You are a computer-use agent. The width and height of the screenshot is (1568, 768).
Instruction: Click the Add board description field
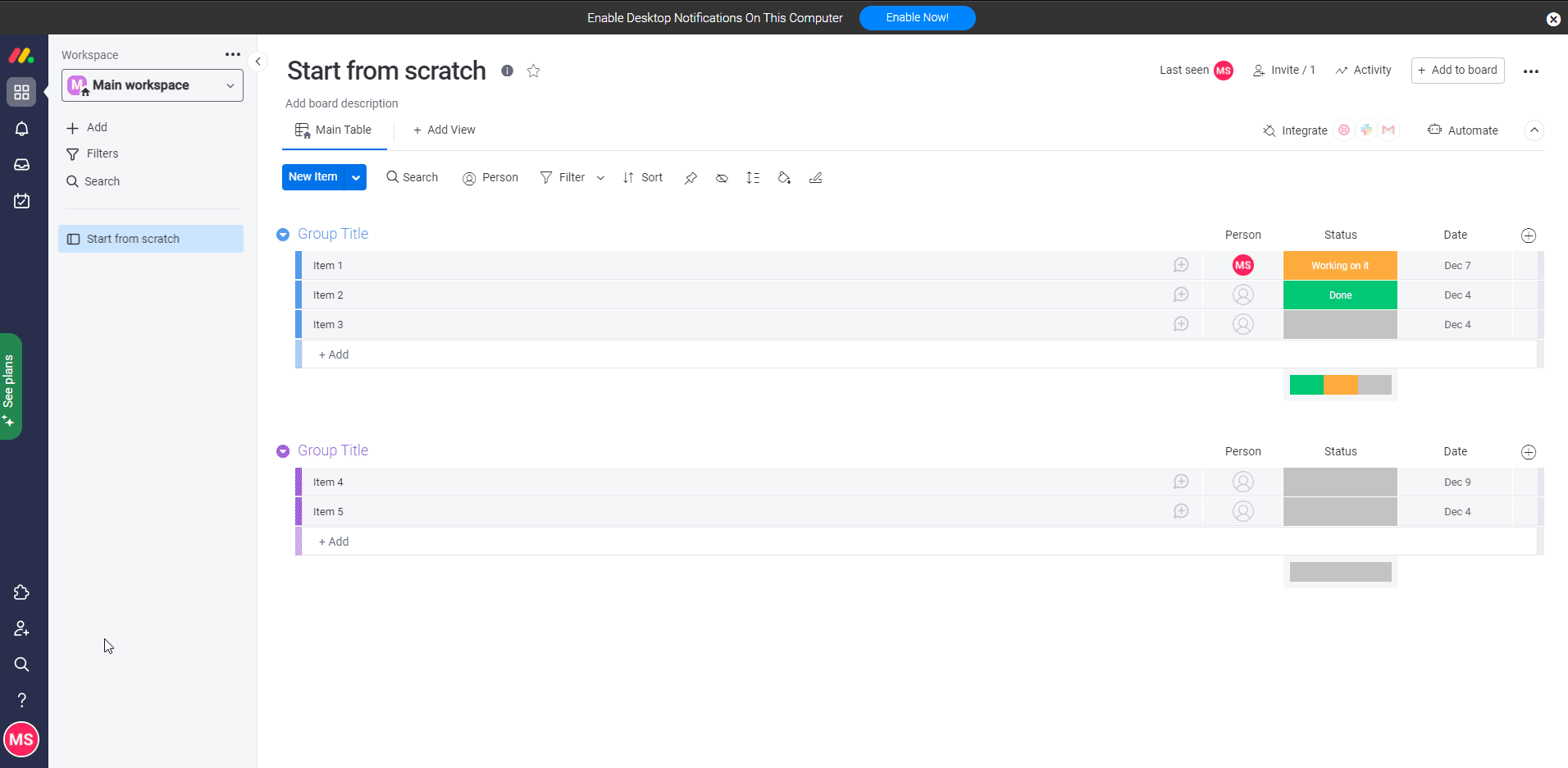pyautogui.click(x=342, y=103)
